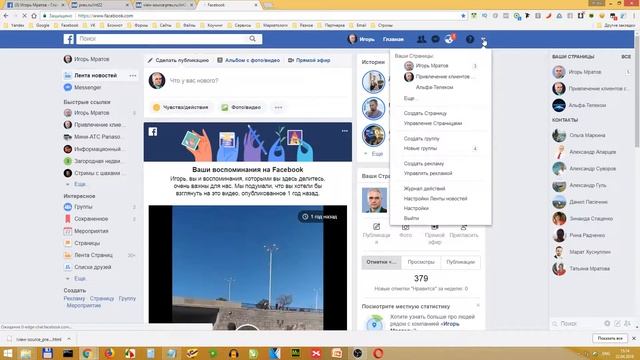Open chat with Татьяна Мратова
Screen dimensions: 640x360
(588, 269)
